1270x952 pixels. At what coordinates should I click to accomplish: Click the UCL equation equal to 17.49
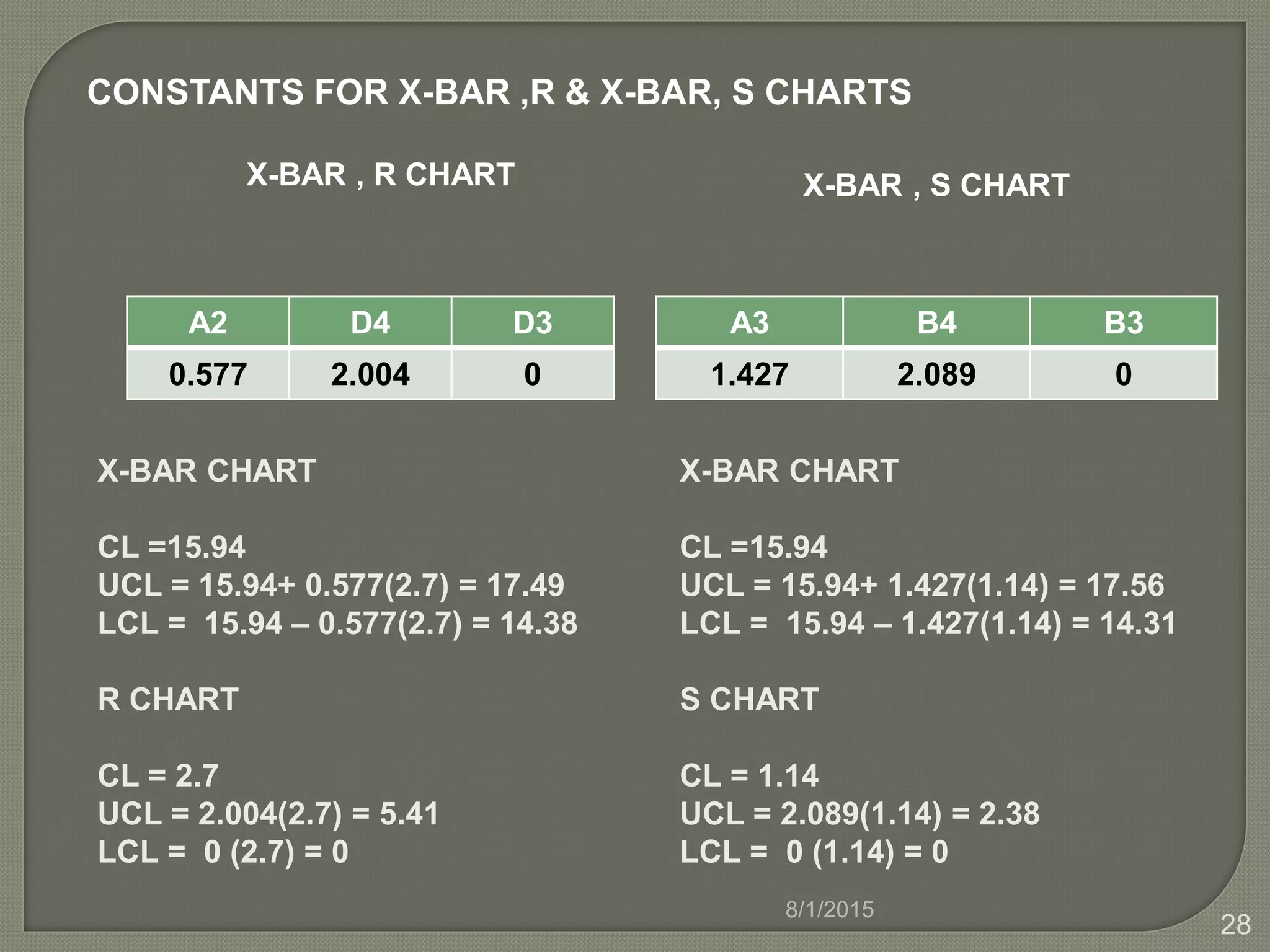(x=331, y=585)
